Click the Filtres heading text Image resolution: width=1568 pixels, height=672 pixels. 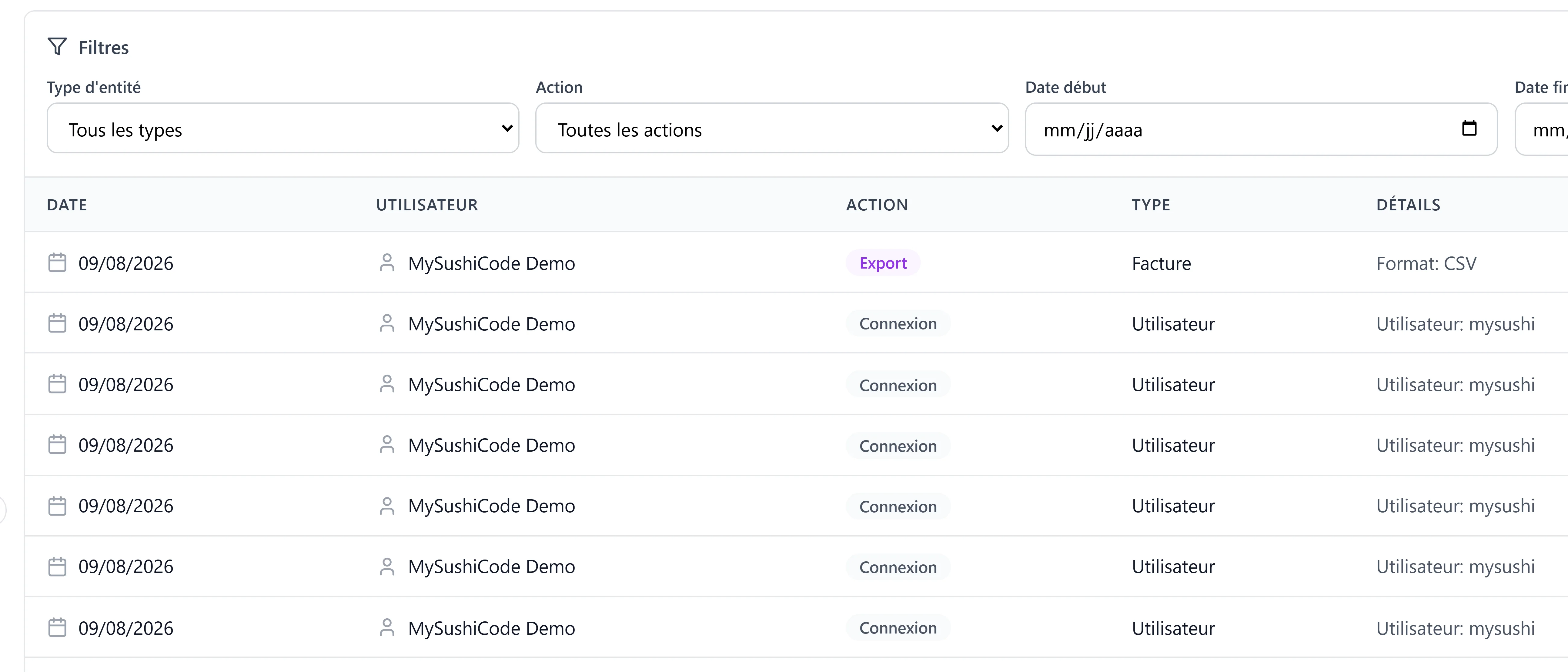103,48
